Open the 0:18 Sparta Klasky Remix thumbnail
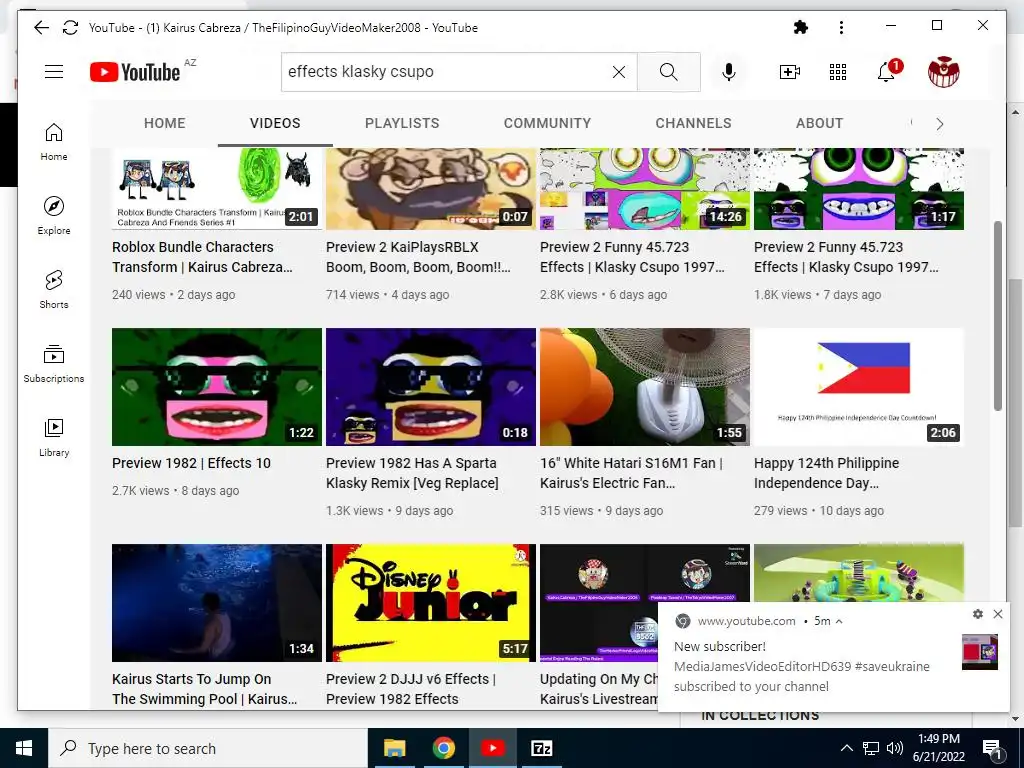1024x768 pixels. point(431,387)
